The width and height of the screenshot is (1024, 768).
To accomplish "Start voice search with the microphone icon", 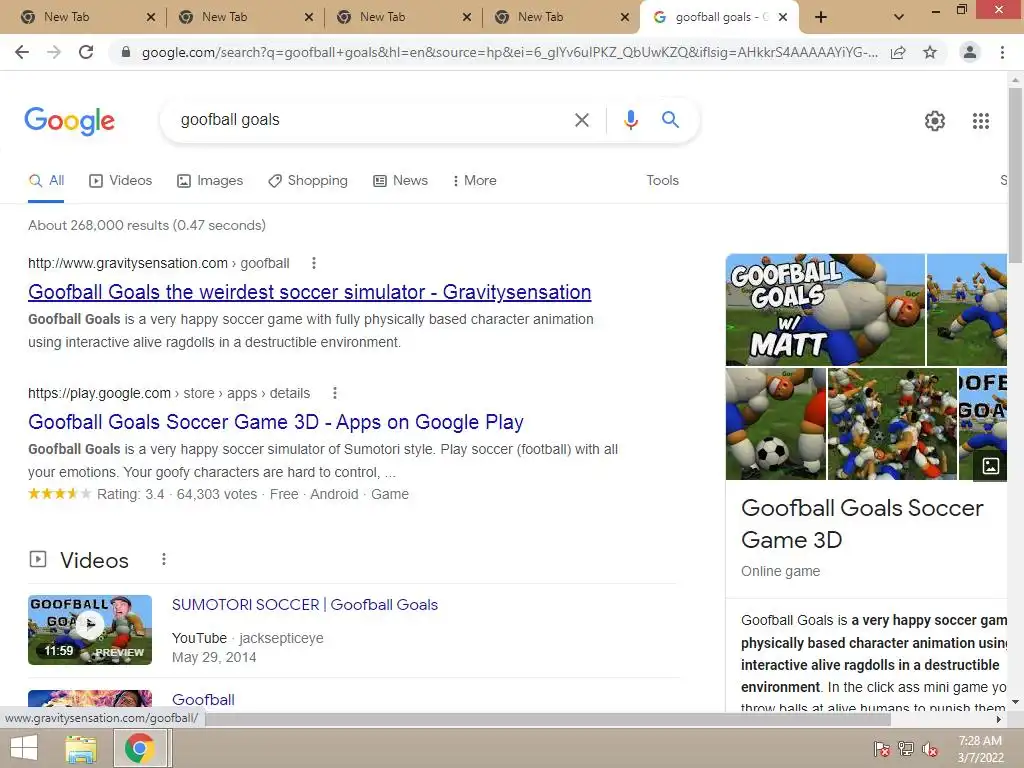I will point(630,120).
